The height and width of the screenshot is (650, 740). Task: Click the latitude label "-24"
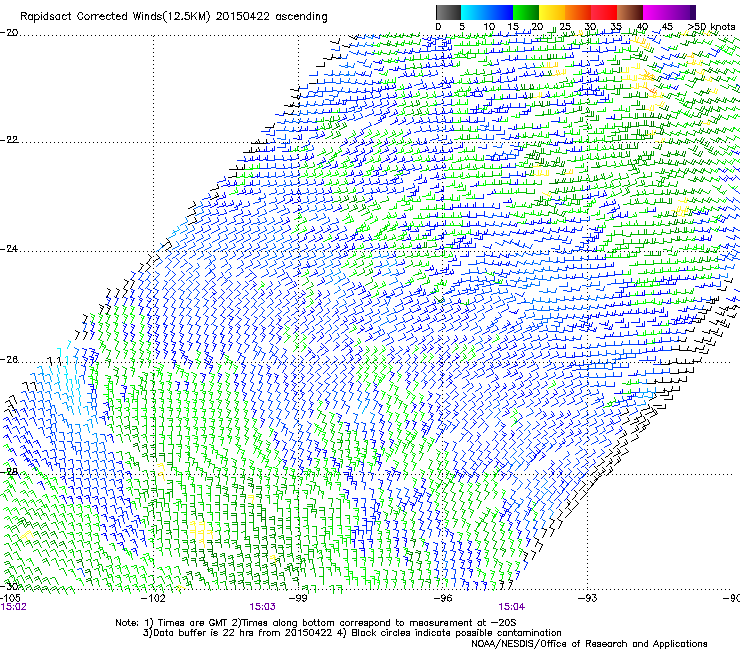pos(9,249)
